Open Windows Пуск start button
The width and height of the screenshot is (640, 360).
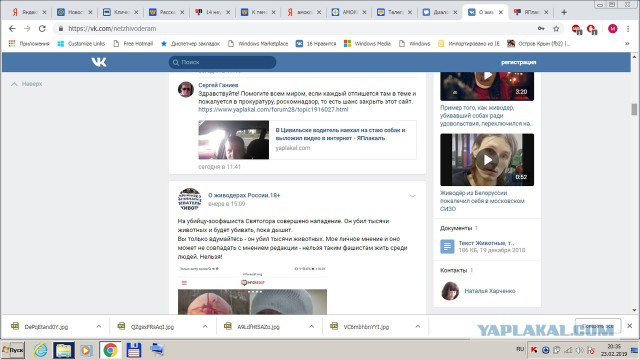click(x=13, y=350)
